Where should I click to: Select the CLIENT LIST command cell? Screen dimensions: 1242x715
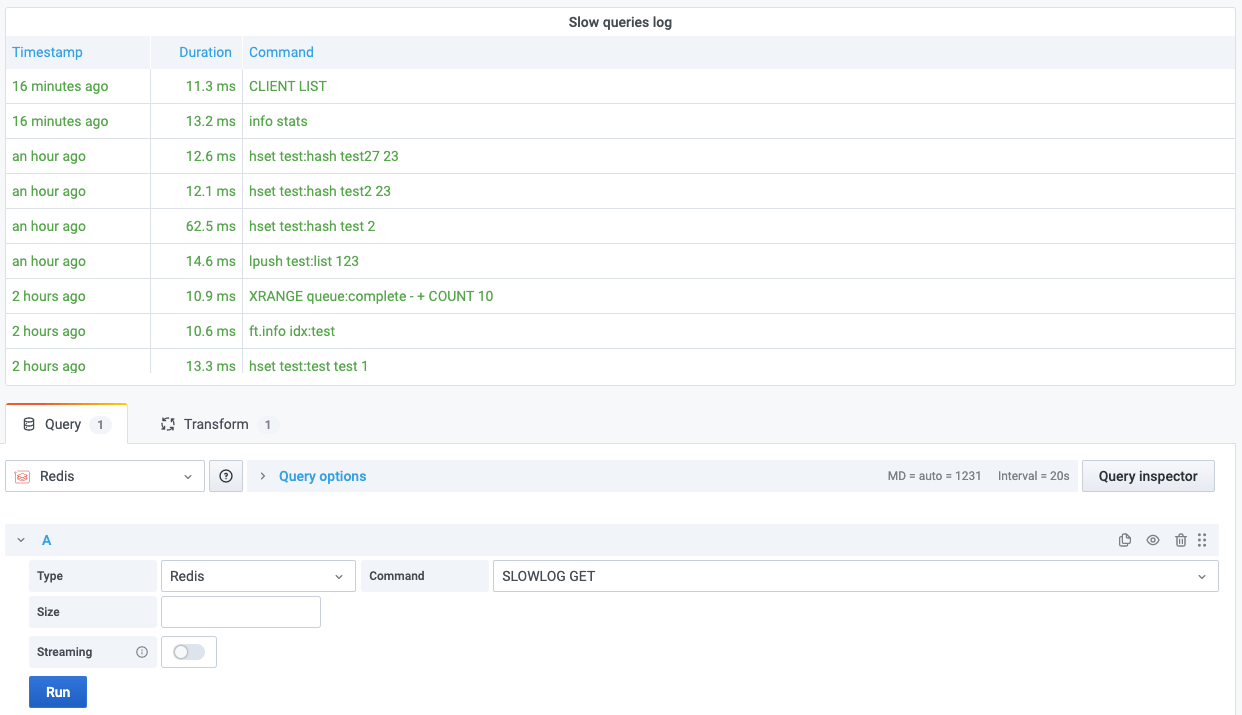739,86
